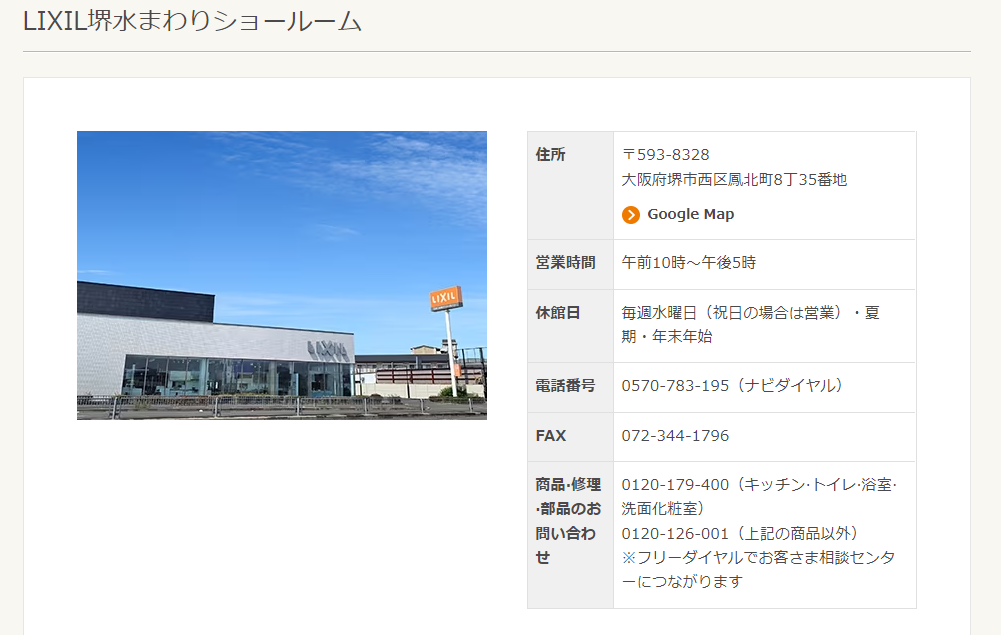Viewport: 1001px width, 635px height.
Task: Click the hours text 午前10時～午後5時
Action: coord(689,263)
